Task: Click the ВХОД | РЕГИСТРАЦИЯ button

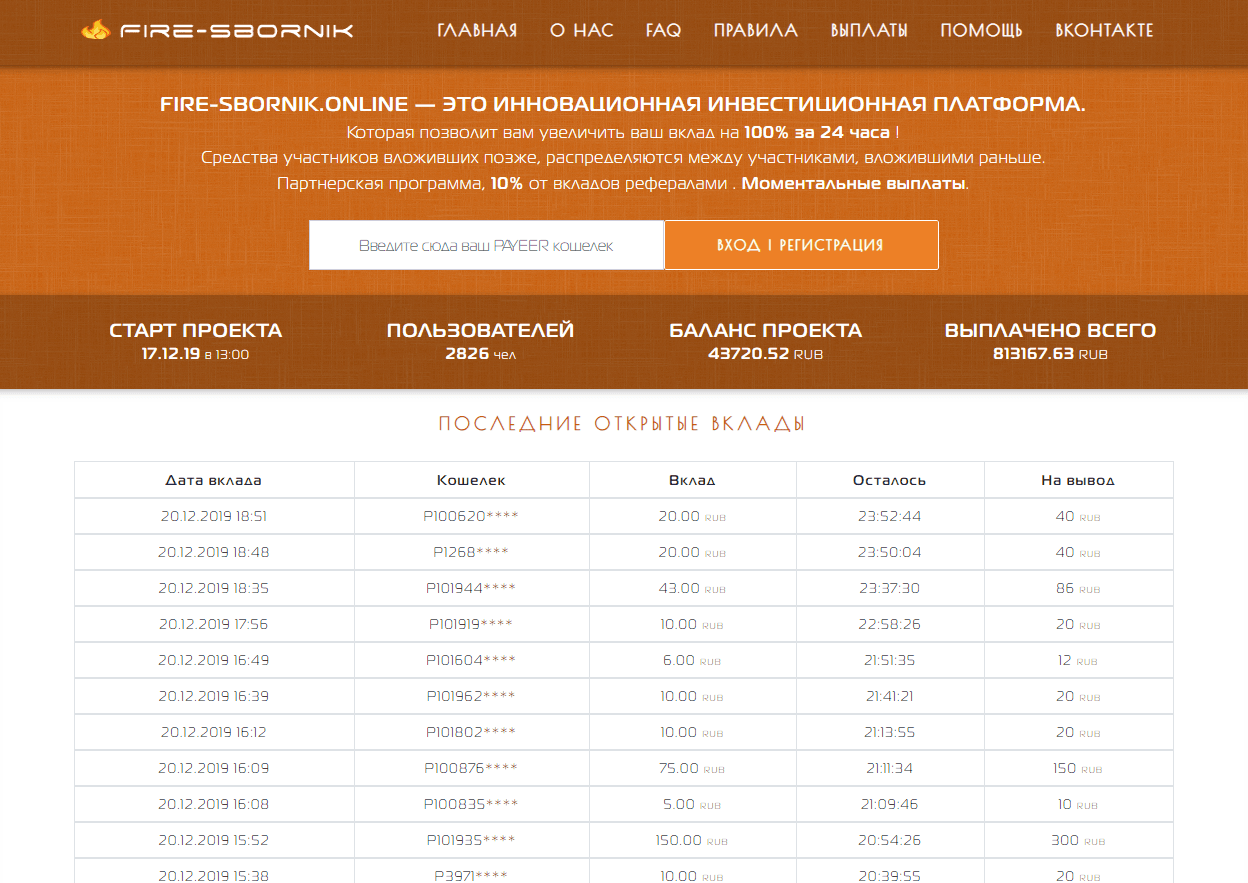Action: click(801, 245)
